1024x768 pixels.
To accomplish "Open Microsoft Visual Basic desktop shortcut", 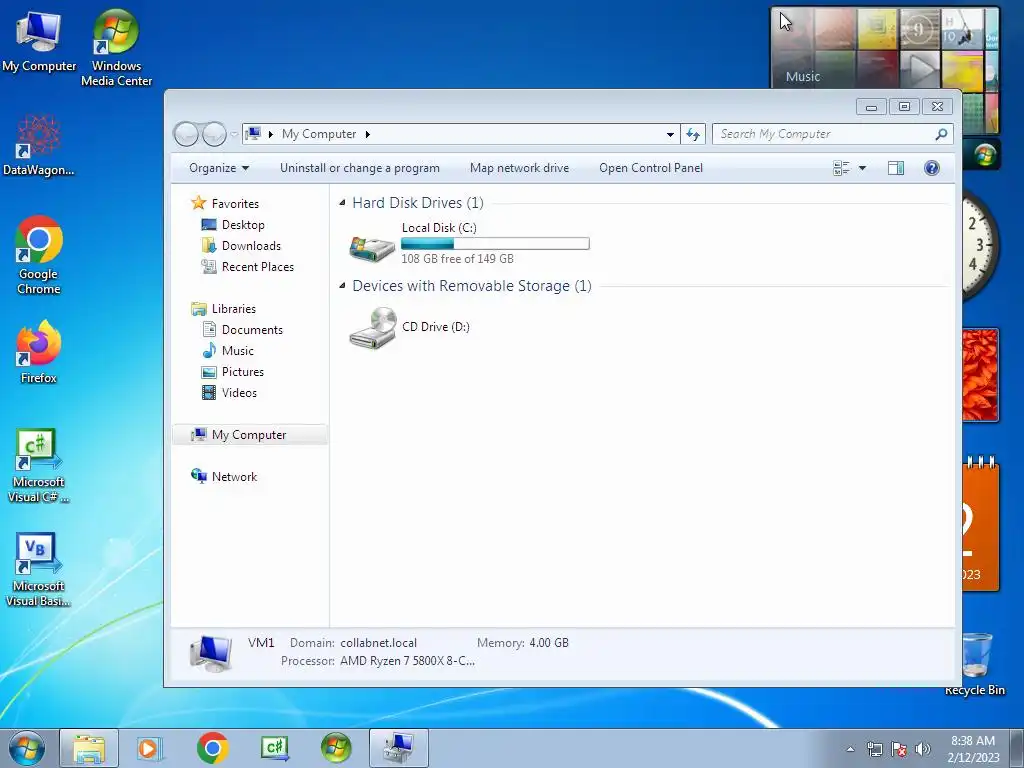I will pyautogui.click(x=39, y=569).
